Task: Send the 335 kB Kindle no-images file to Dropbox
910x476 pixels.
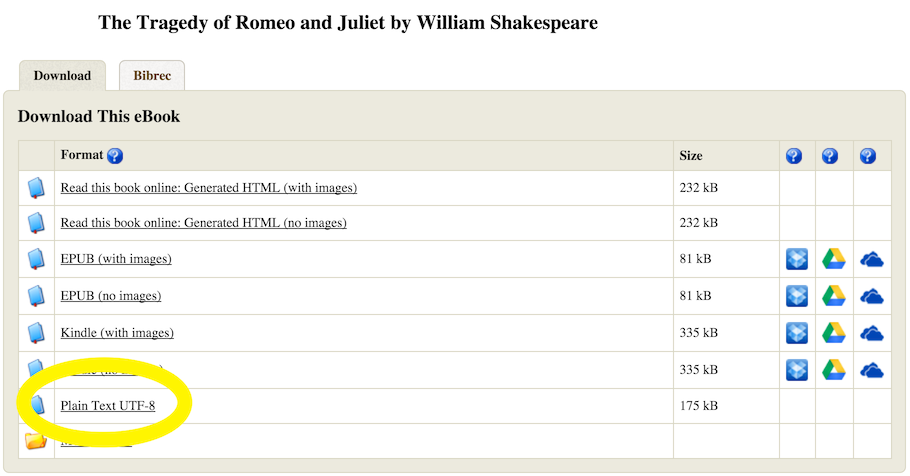Action: 797,370
